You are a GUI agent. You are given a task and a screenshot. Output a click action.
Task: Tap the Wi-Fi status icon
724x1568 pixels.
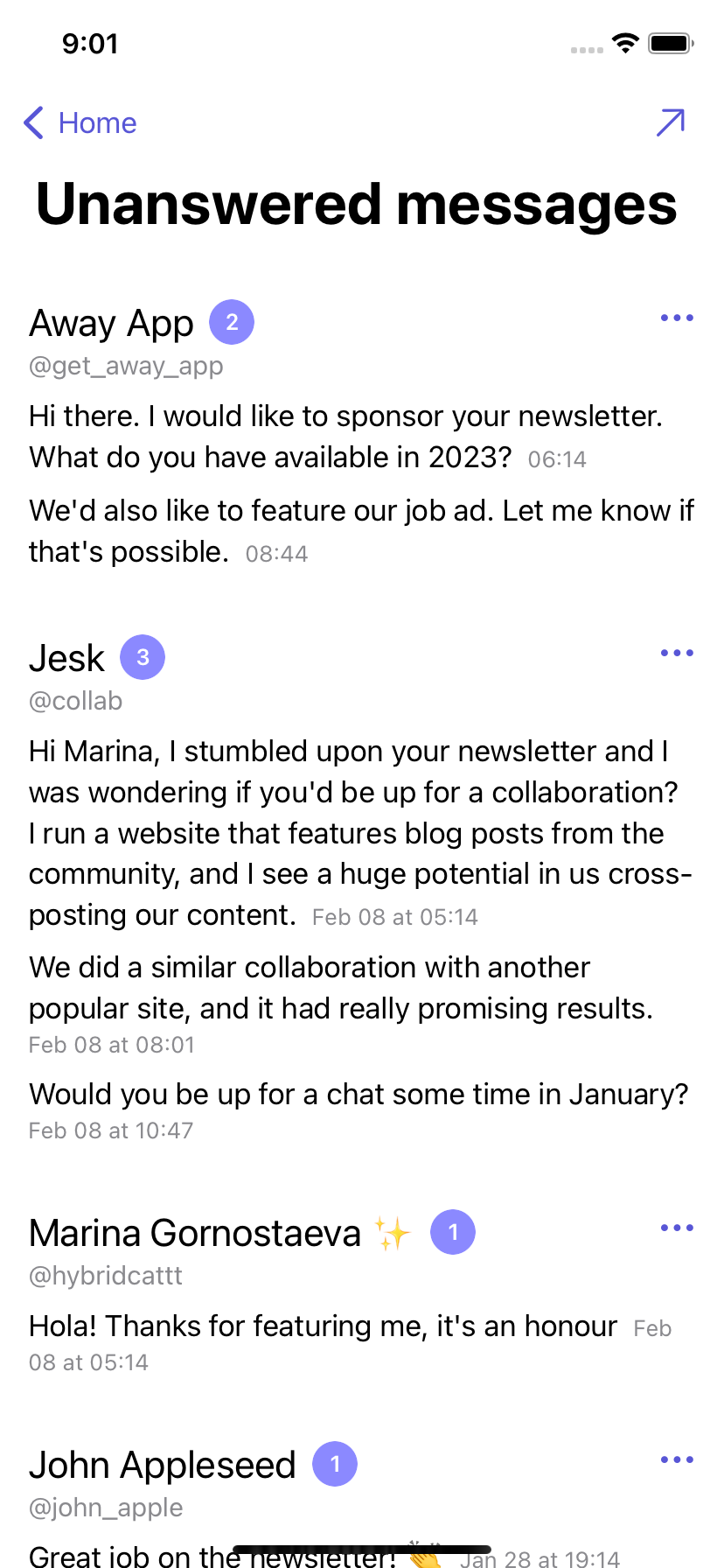625,43
